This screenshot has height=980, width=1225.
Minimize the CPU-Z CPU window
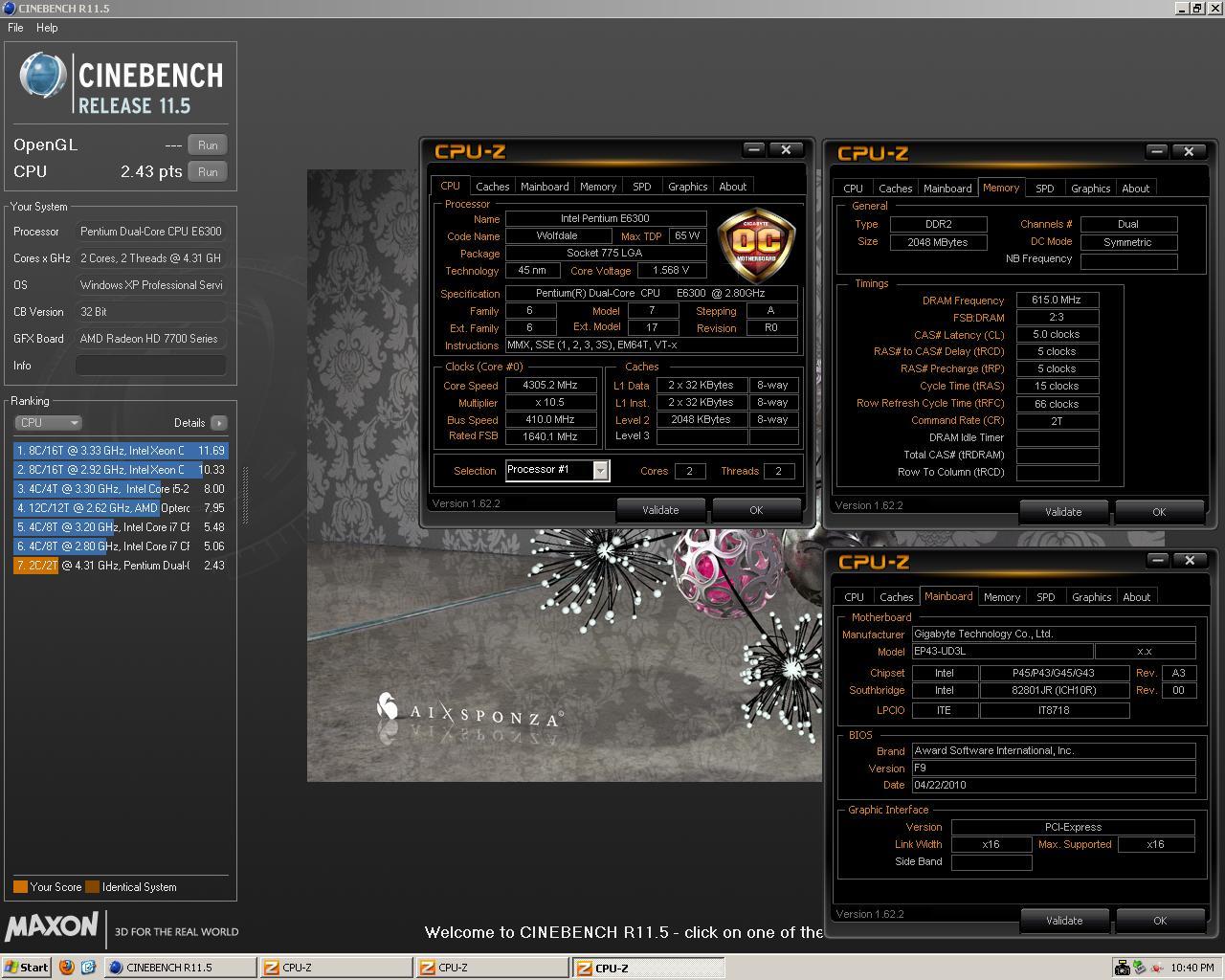(754, 149)
